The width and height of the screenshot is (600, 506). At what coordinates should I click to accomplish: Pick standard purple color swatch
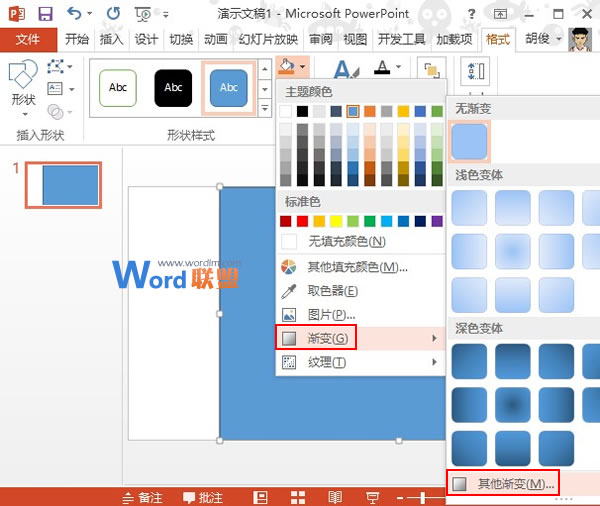(437, 221)
